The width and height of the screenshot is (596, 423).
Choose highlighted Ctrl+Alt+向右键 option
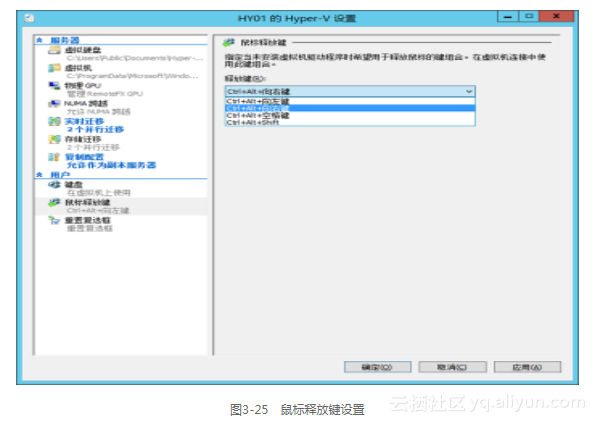click(350, 108)
